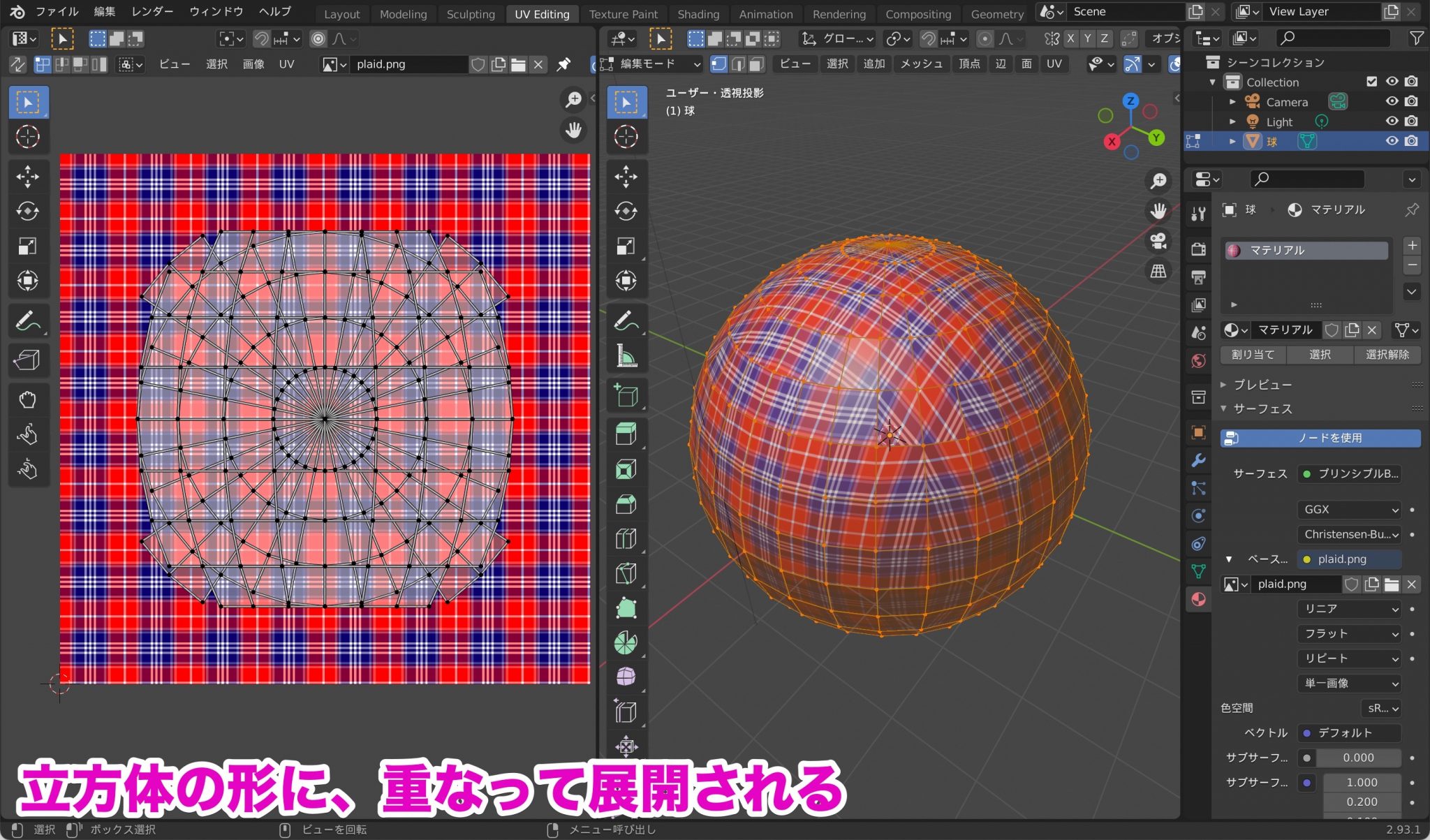Switch to the Shading workspace tab

coord(699,14)
